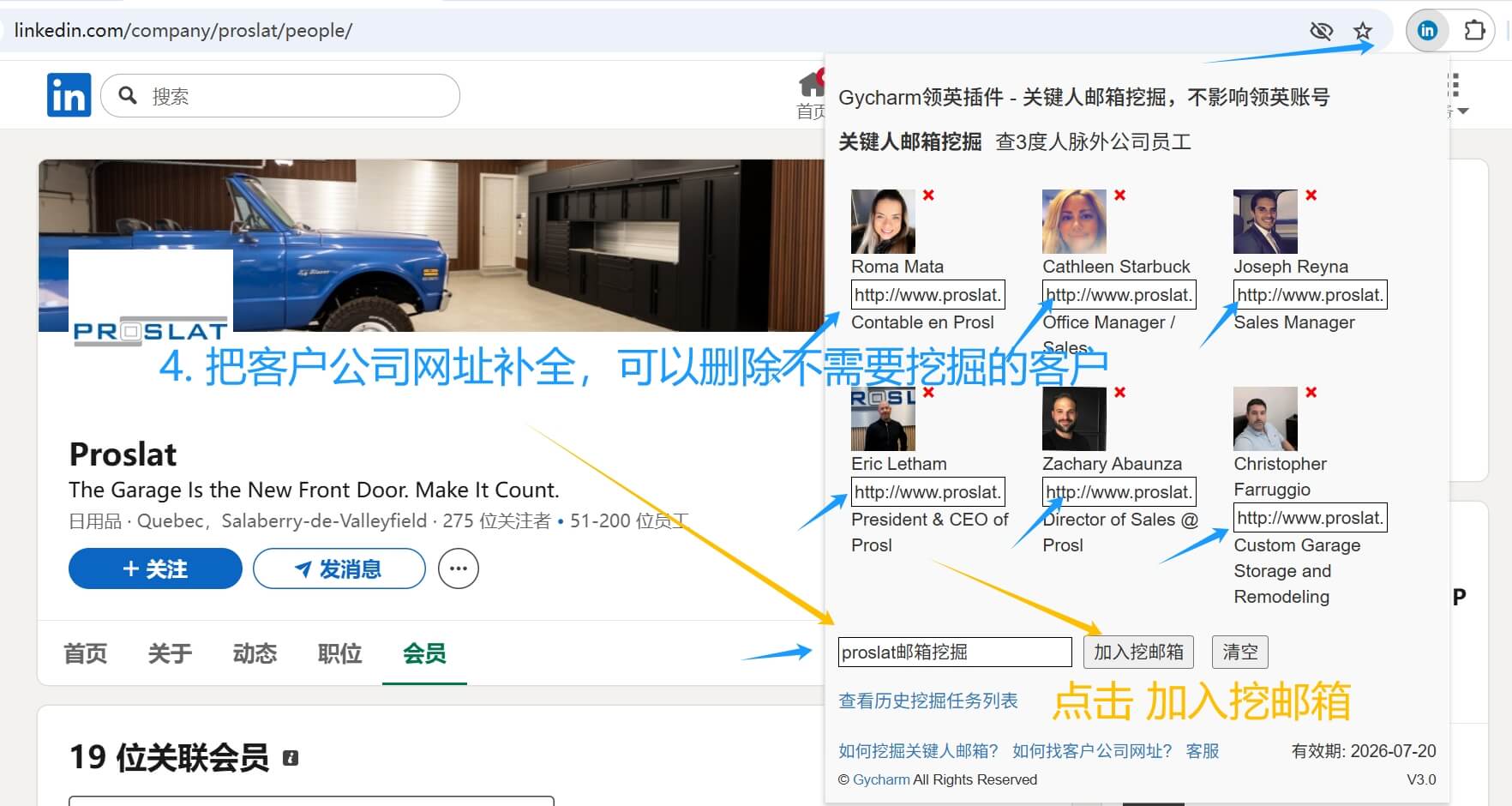Open 查看历史挖掘任务列表 link
The height and width of the screenshot is (806, 1512).
point(928,701)
